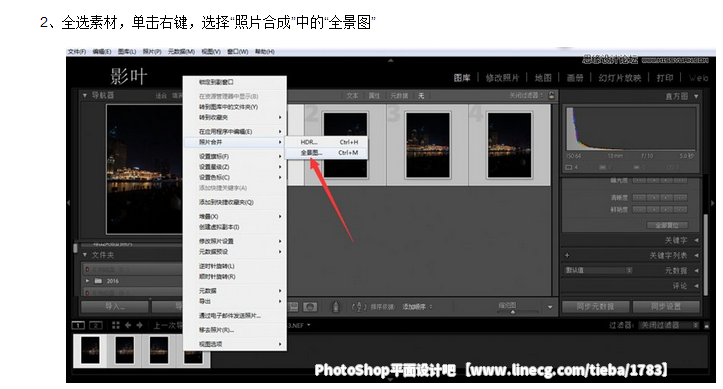
Task: Go back using the filmstrip left arrow
Action: pyautogui.click(x=128, y=325)
